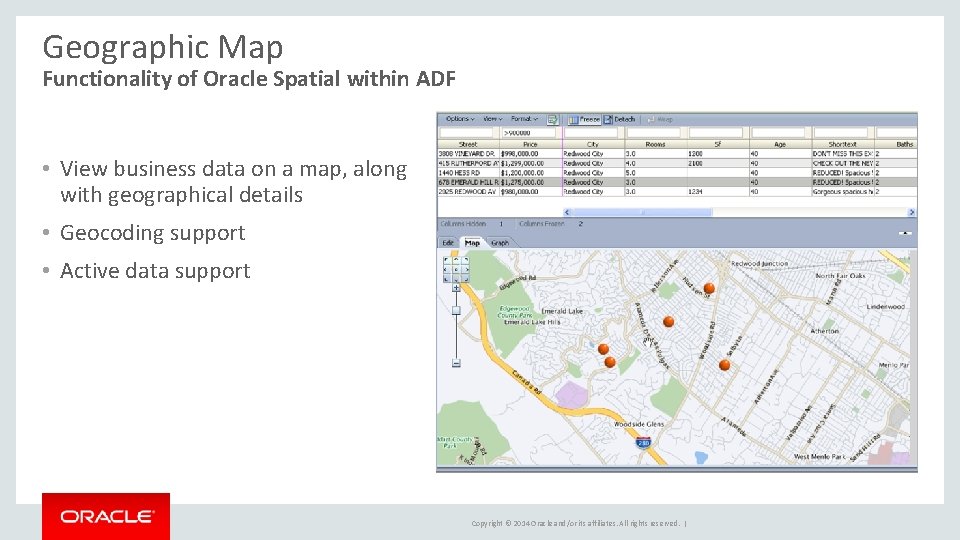The image size is (960, 540).
Task: Select the 678 EMERALD HILL row
Action: click(x=677, y=182)
